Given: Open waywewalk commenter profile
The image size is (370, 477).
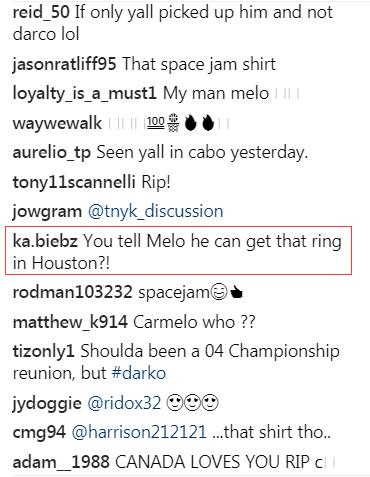Looking at the screenshot, I should 57,123.
